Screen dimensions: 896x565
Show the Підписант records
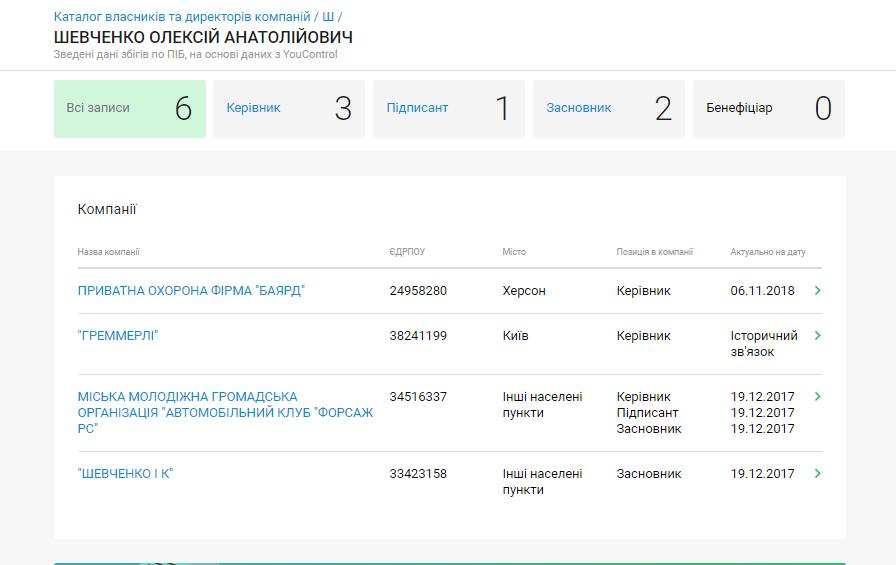point(449,108)
